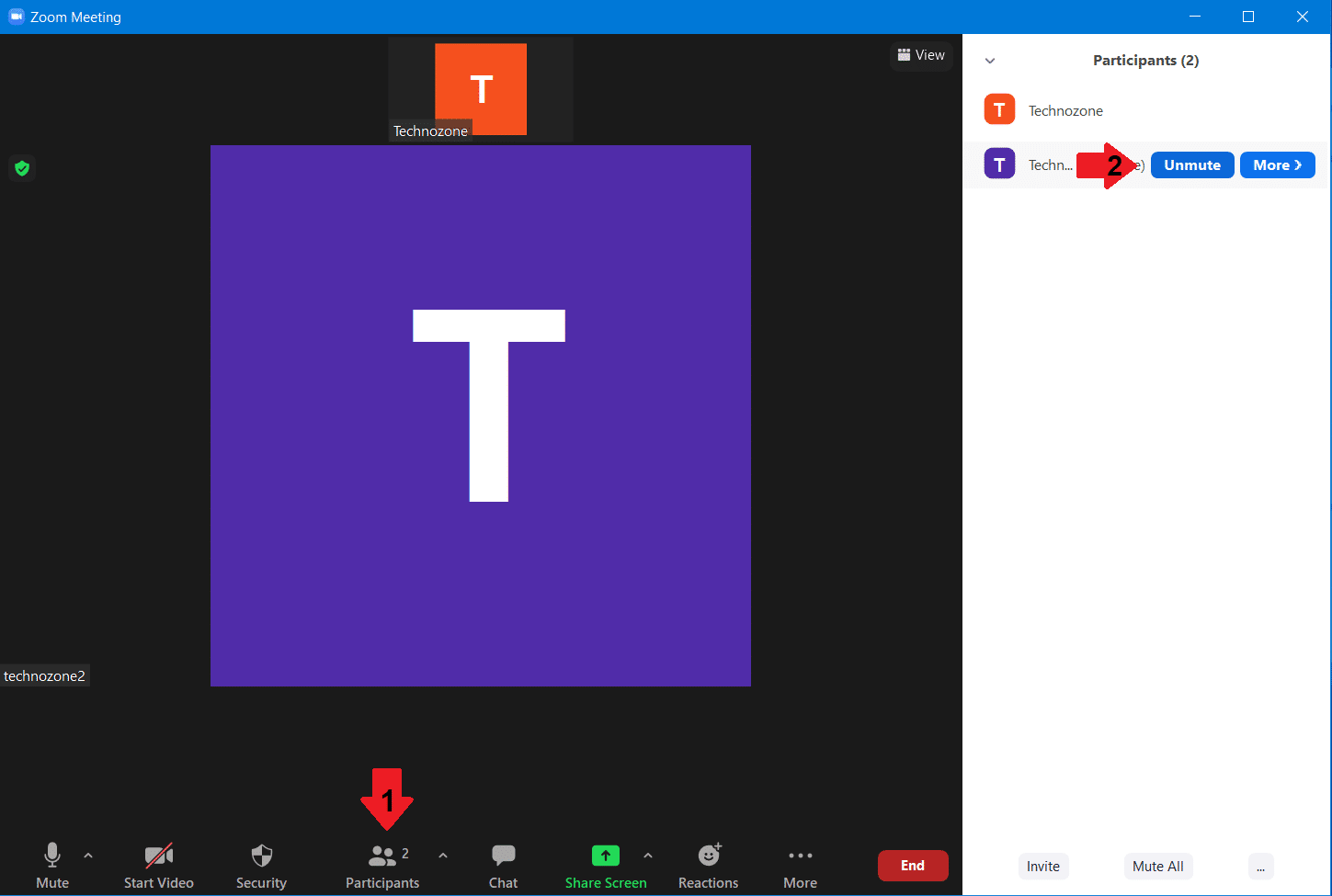The image size is (1332, 896).
Task: Click the More three-dots toolbar icon
Action: coord(800,856)
